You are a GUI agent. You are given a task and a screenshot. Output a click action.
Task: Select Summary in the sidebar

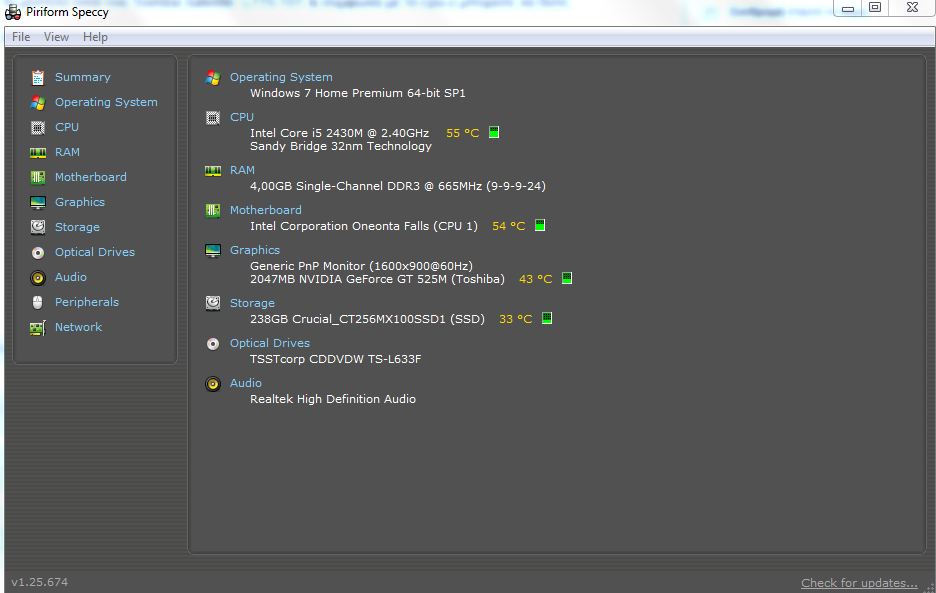point(83,78)
